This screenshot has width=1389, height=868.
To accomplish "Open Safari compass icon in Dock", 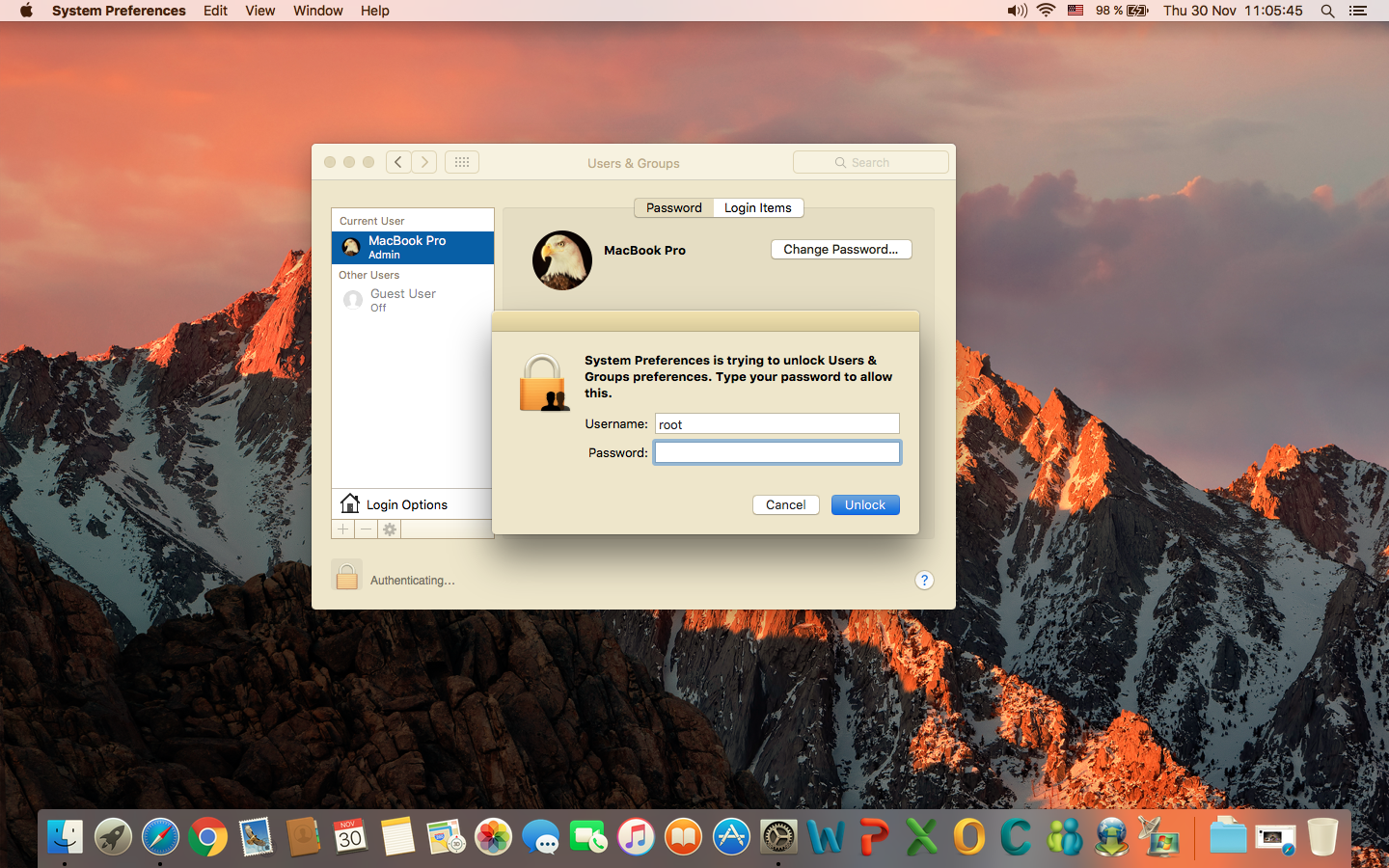I will [160, 836].
